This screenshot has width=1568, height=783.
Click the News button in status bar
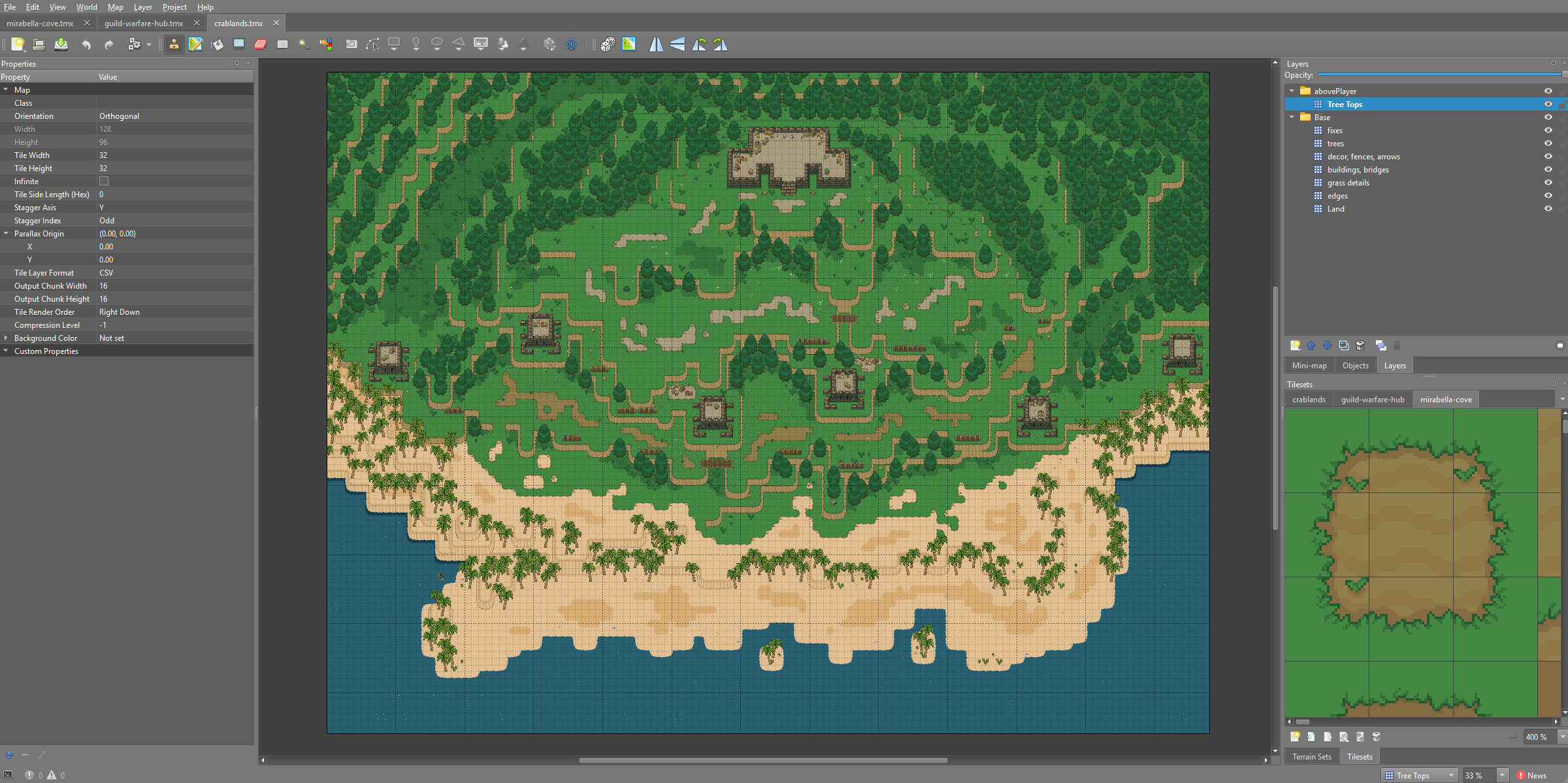click(x=1531, y=775)
